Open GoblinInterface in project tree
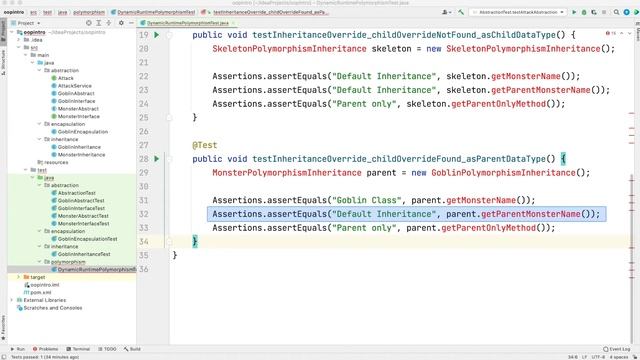 coord(73,101)
